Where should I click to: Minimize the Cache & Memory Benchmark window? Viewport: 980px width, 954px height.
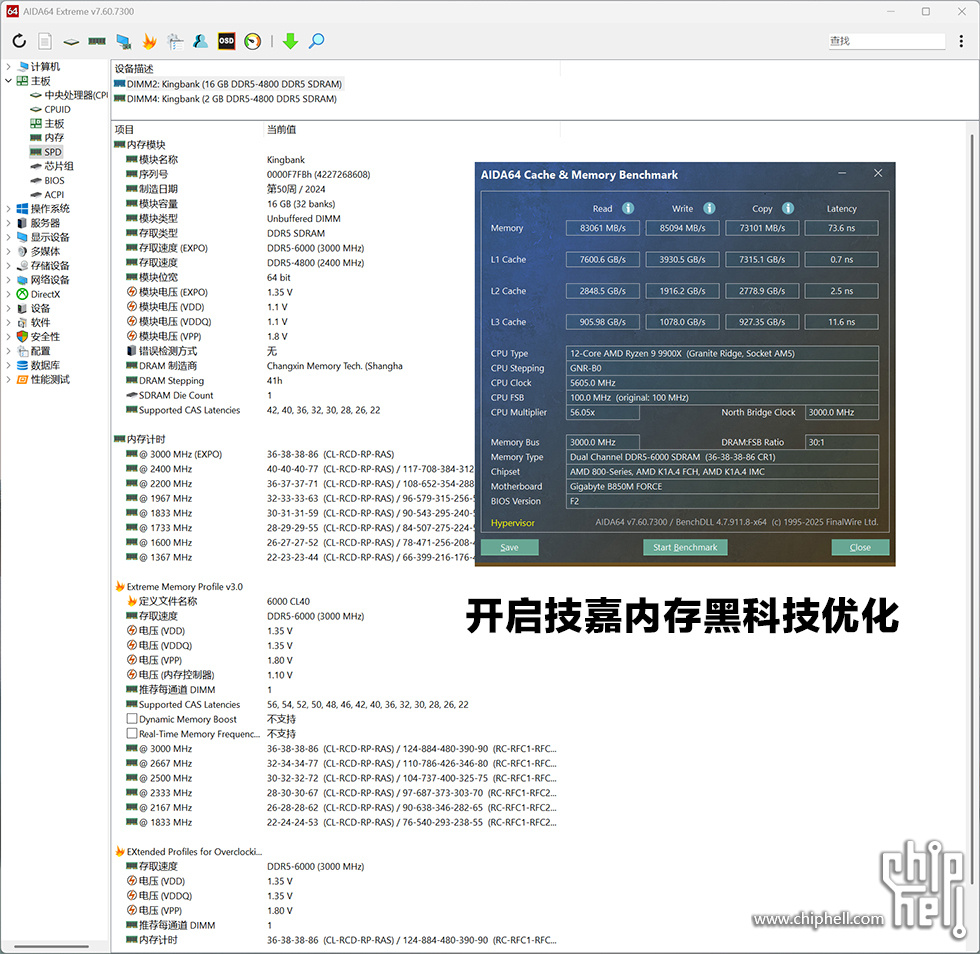coord(842,173)
